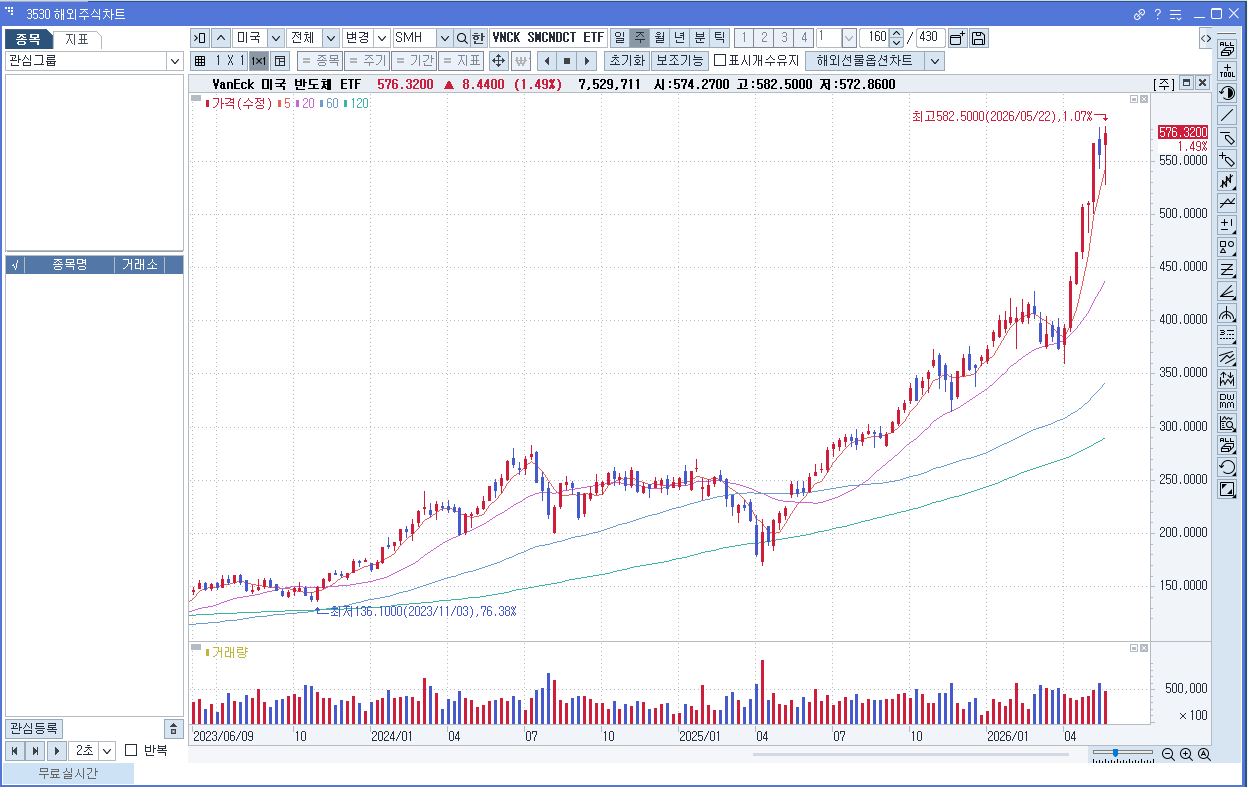The width and height of the screenshot is (1248, 787).
Task: Click the SMH symbol input field
Action: 414,37
